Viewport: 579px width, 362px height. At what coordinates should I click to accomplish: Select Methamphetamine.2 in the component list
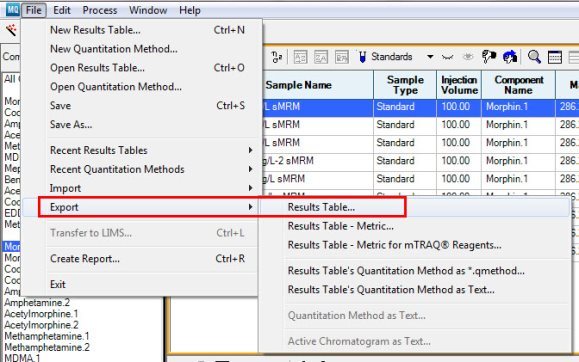pyautogui.click(x=47, y=347)
